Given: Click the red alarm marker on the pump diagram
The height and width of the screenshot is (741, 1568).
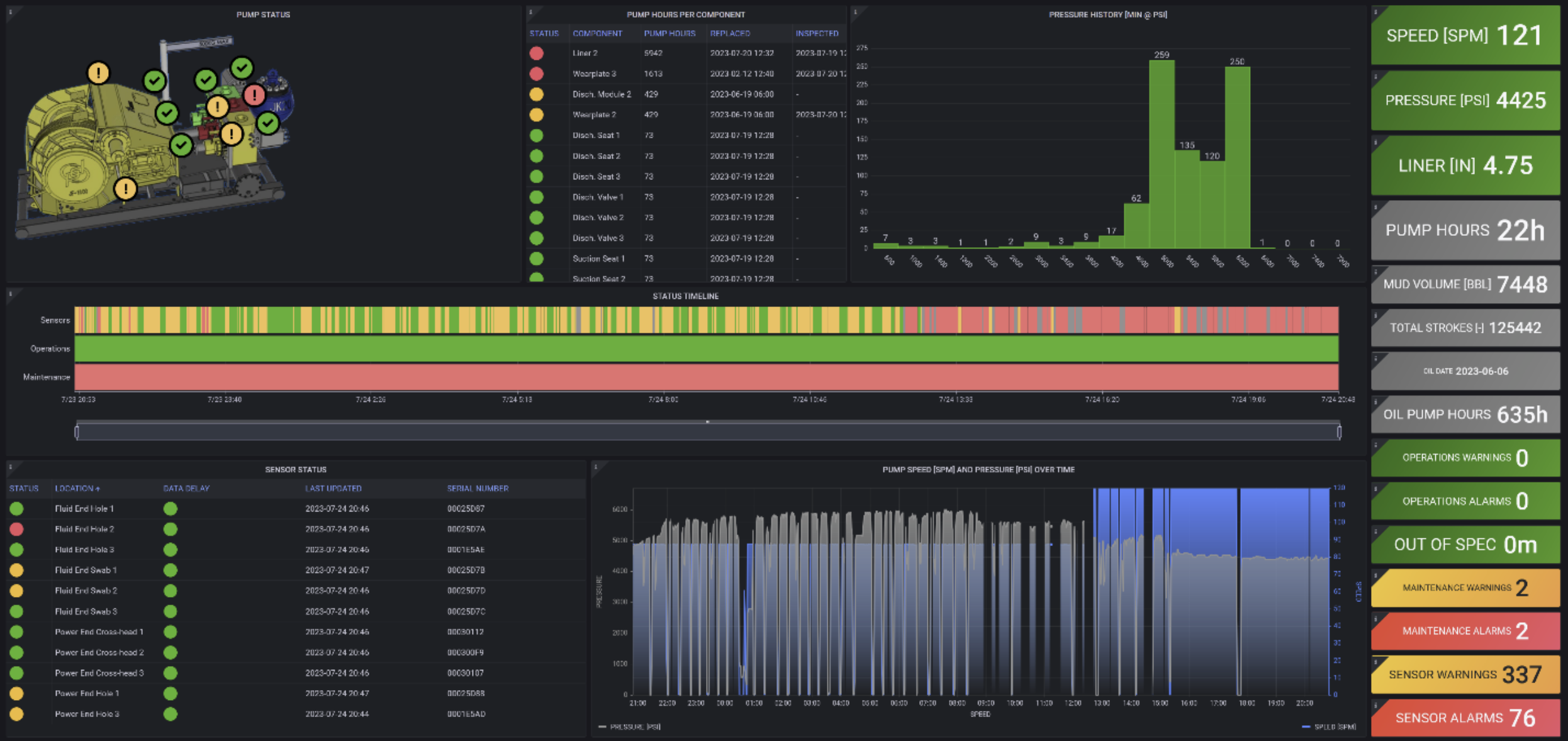Looking at the screenshot, I should (255, 96).
